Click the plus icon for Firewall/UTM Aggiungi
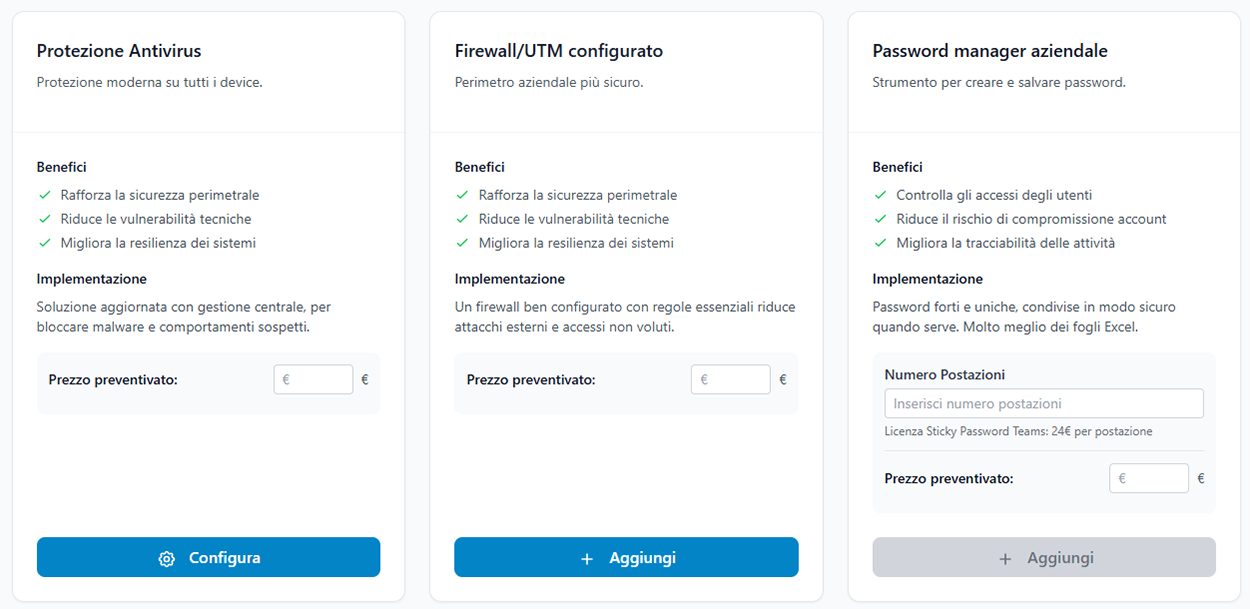Viewport: 1250px width, 609px height. pyautogui.click(x=587, y=559)
